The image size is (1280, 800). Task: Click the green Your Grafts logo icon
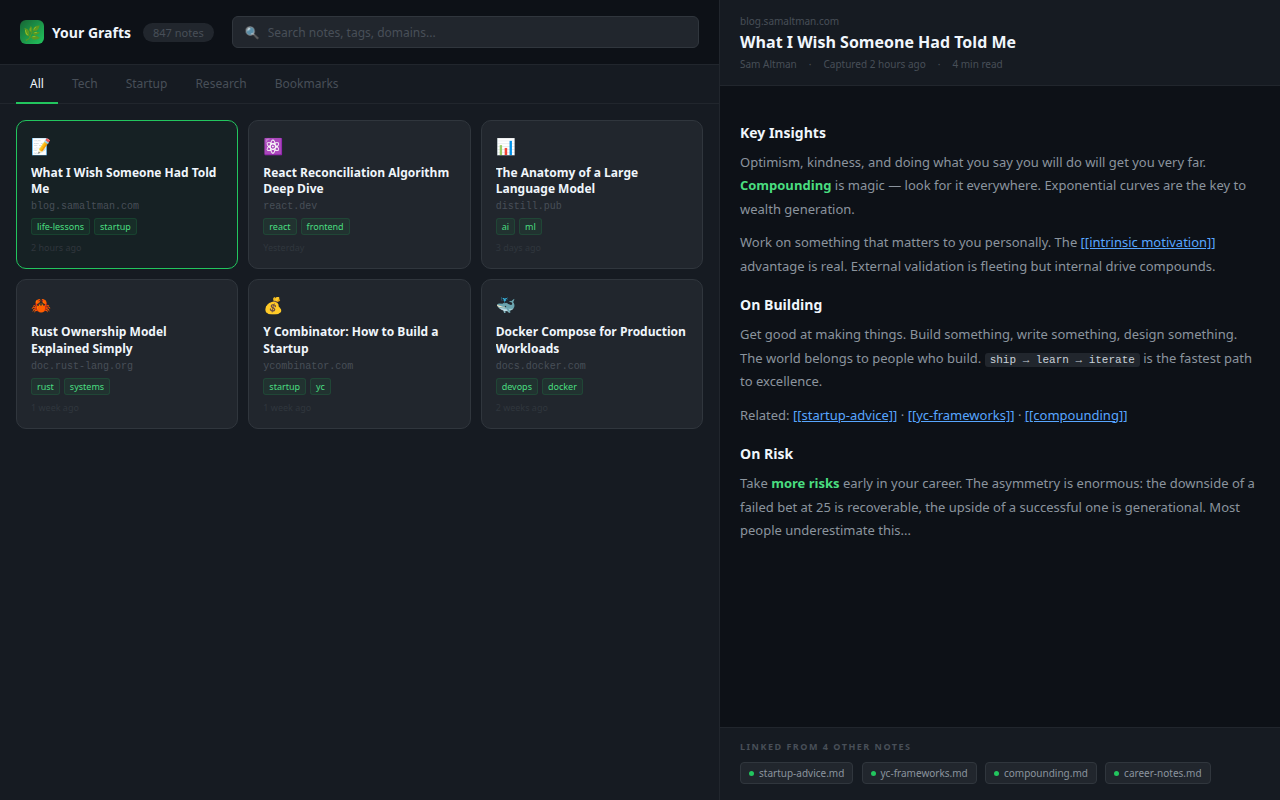tap(31, 32)
